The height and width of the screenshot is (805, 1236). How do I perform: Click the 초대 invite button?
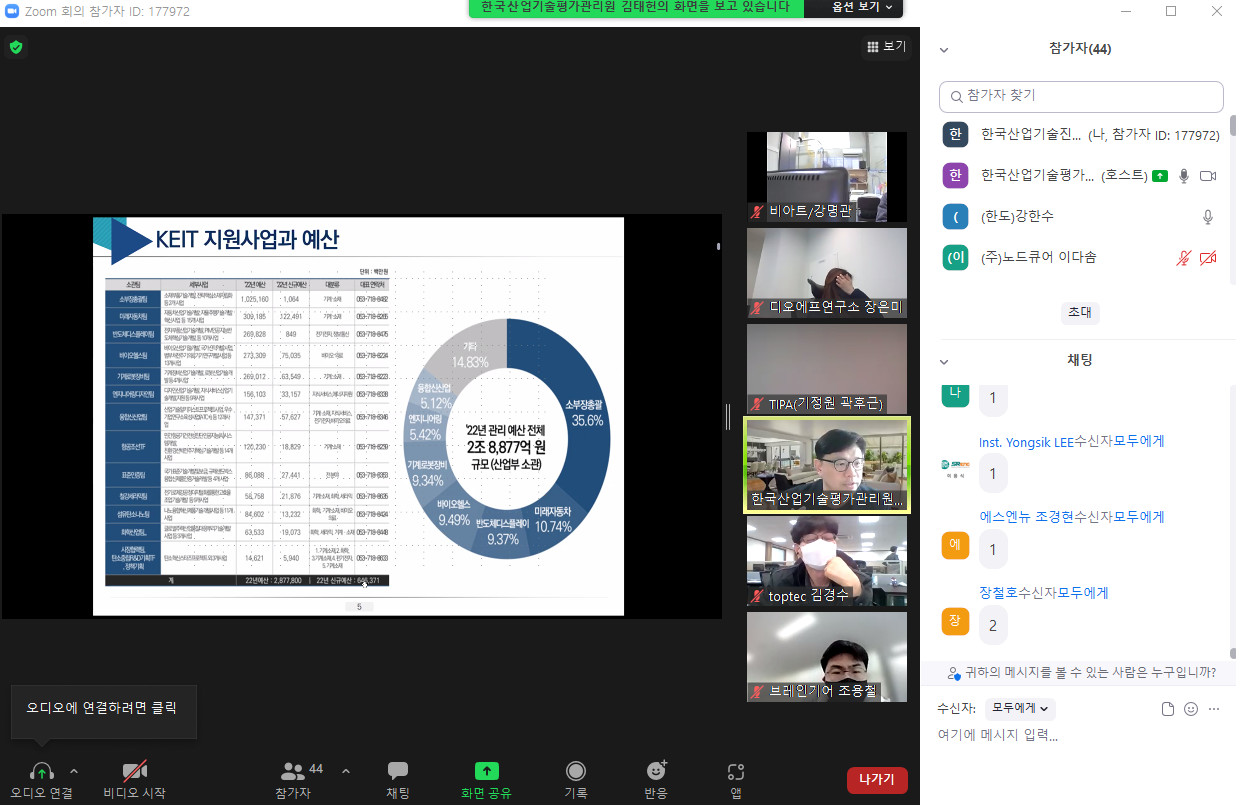pyautogui.click(x=1080, y=313)
